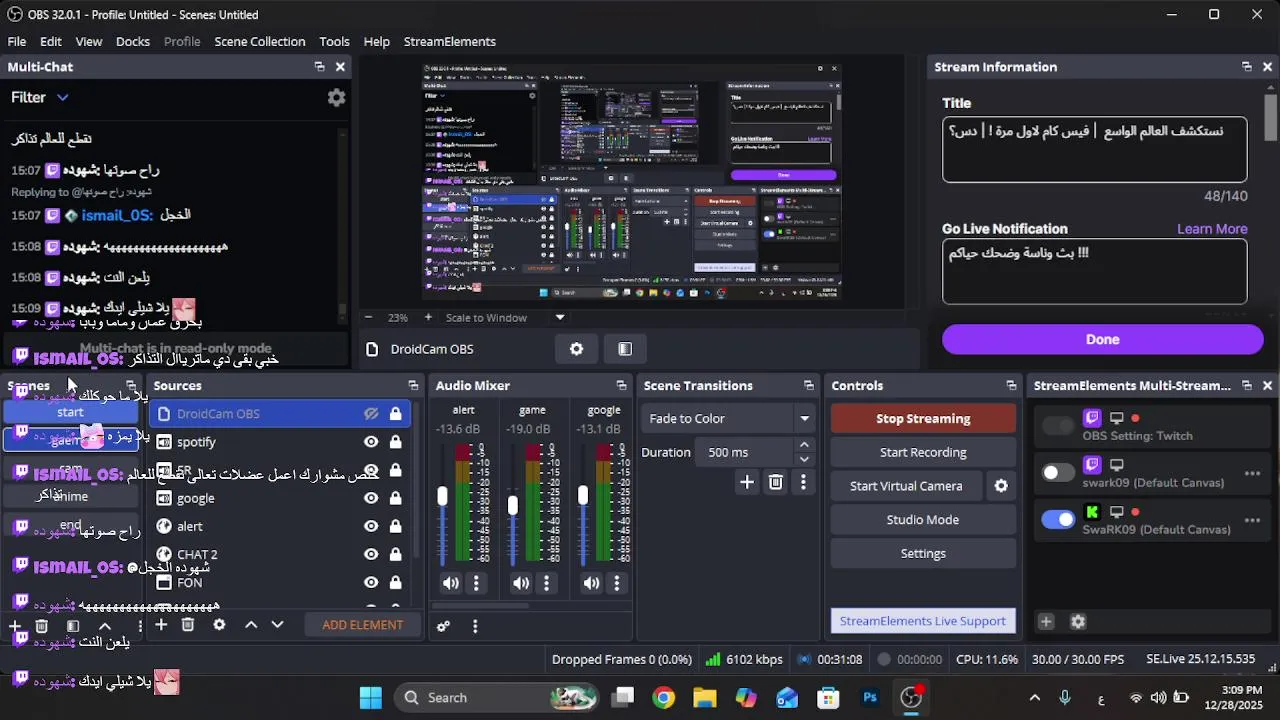The height and width of the screenshot is (720, 1280).
Task: Open Audio Mixer menu dots at bottom
Action: point(475,626)
